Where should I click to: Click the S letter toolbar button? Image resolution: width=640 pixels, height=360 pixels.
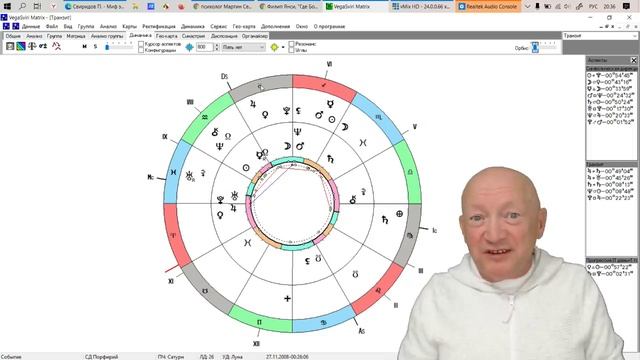[95, 47]
